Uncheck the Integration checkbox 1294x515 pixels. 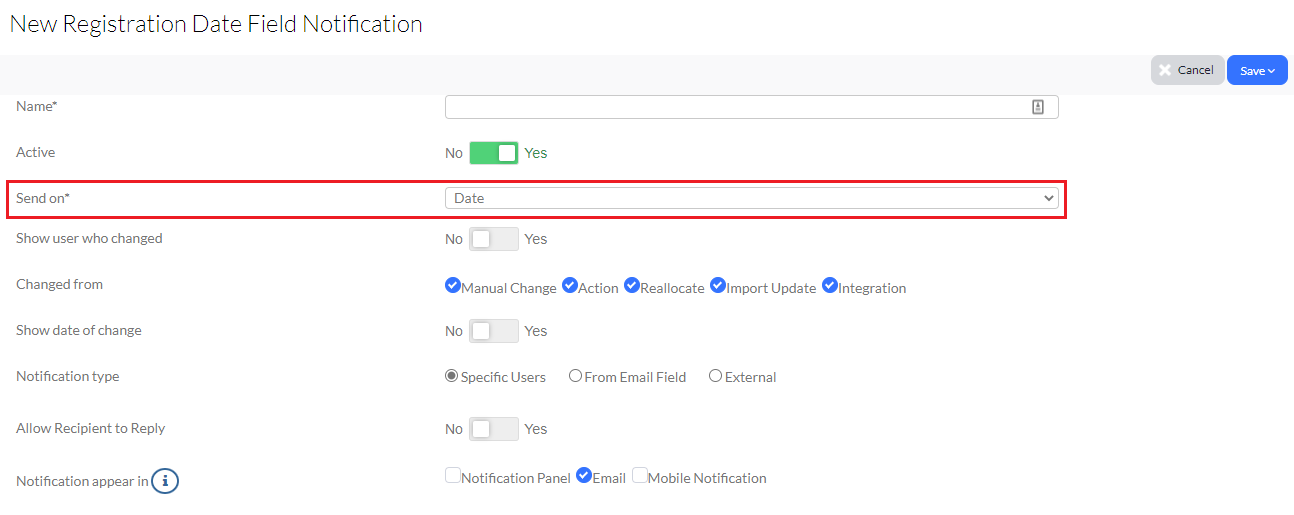tap(830, 286)
